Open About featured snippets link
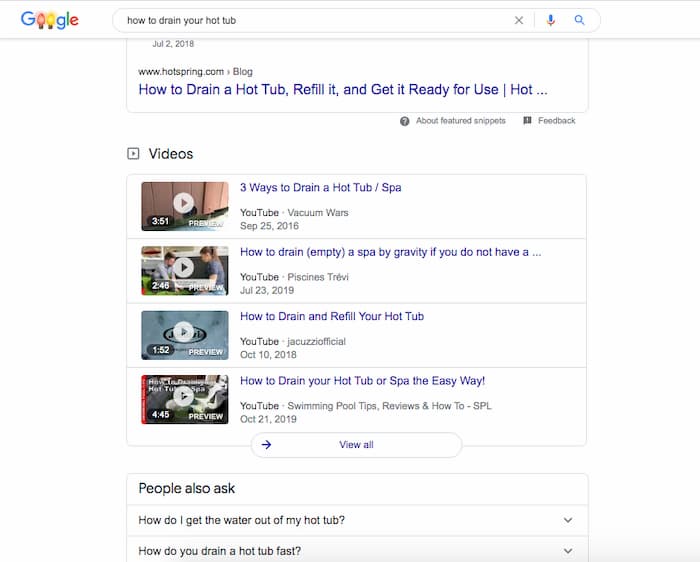Screen dimensions: 700x562 pos(461,121)
